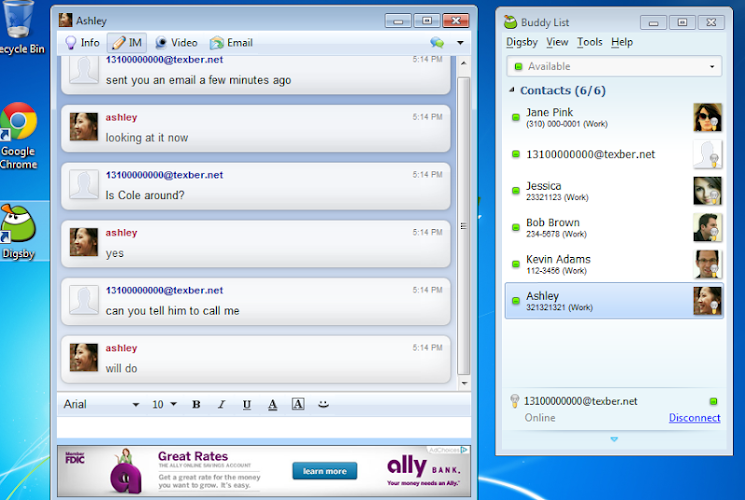
Task: Switch to the IM tab
Action: pos(127,43)
